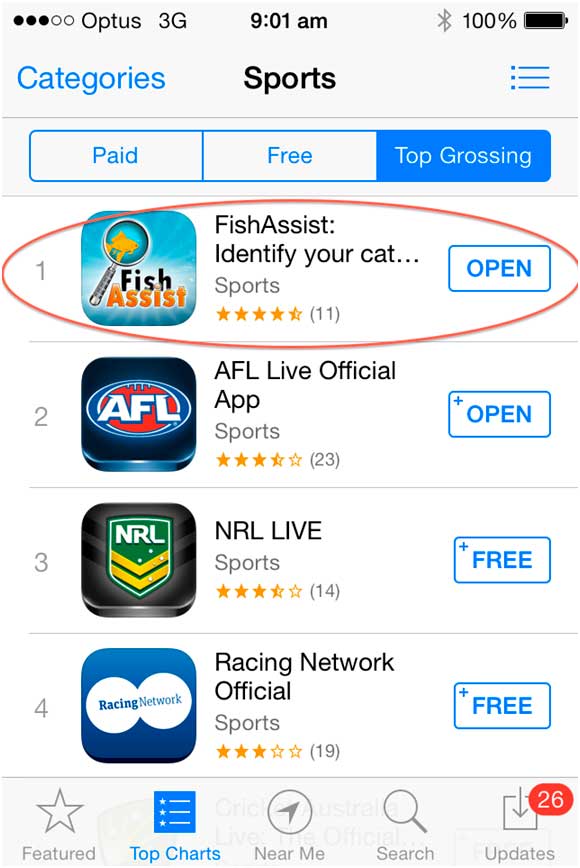
Task: Tap the AFL Live app icon
Action: click(138, 414)
